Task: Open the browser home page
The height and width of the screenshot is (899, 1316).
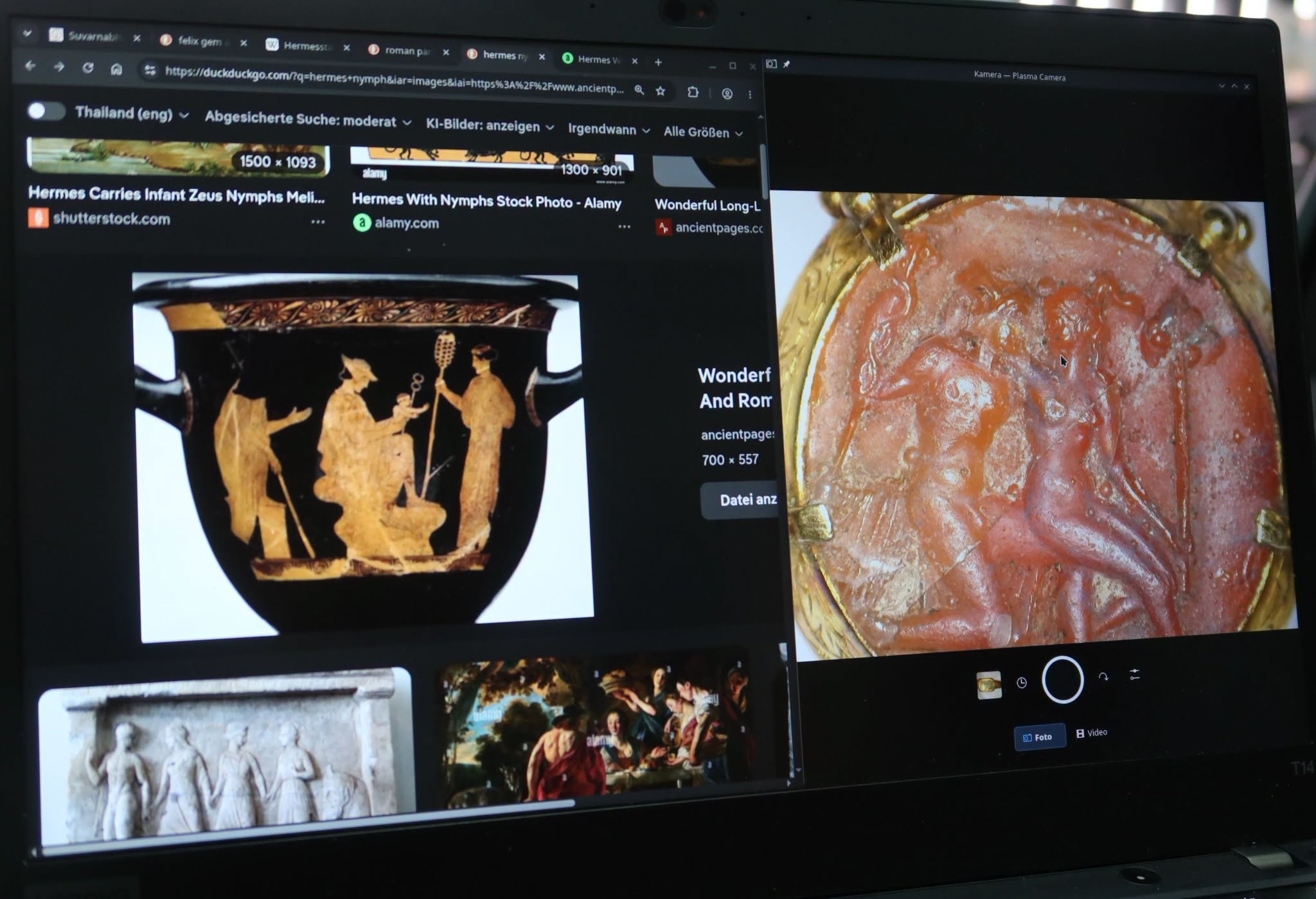Action: tap(116, 69)
